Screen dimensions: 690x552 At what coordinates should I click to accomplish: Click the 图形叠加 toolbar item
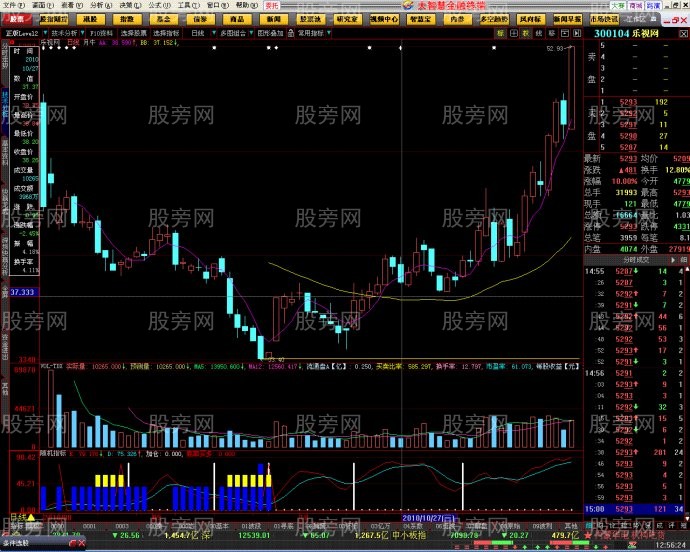[270, 33]
